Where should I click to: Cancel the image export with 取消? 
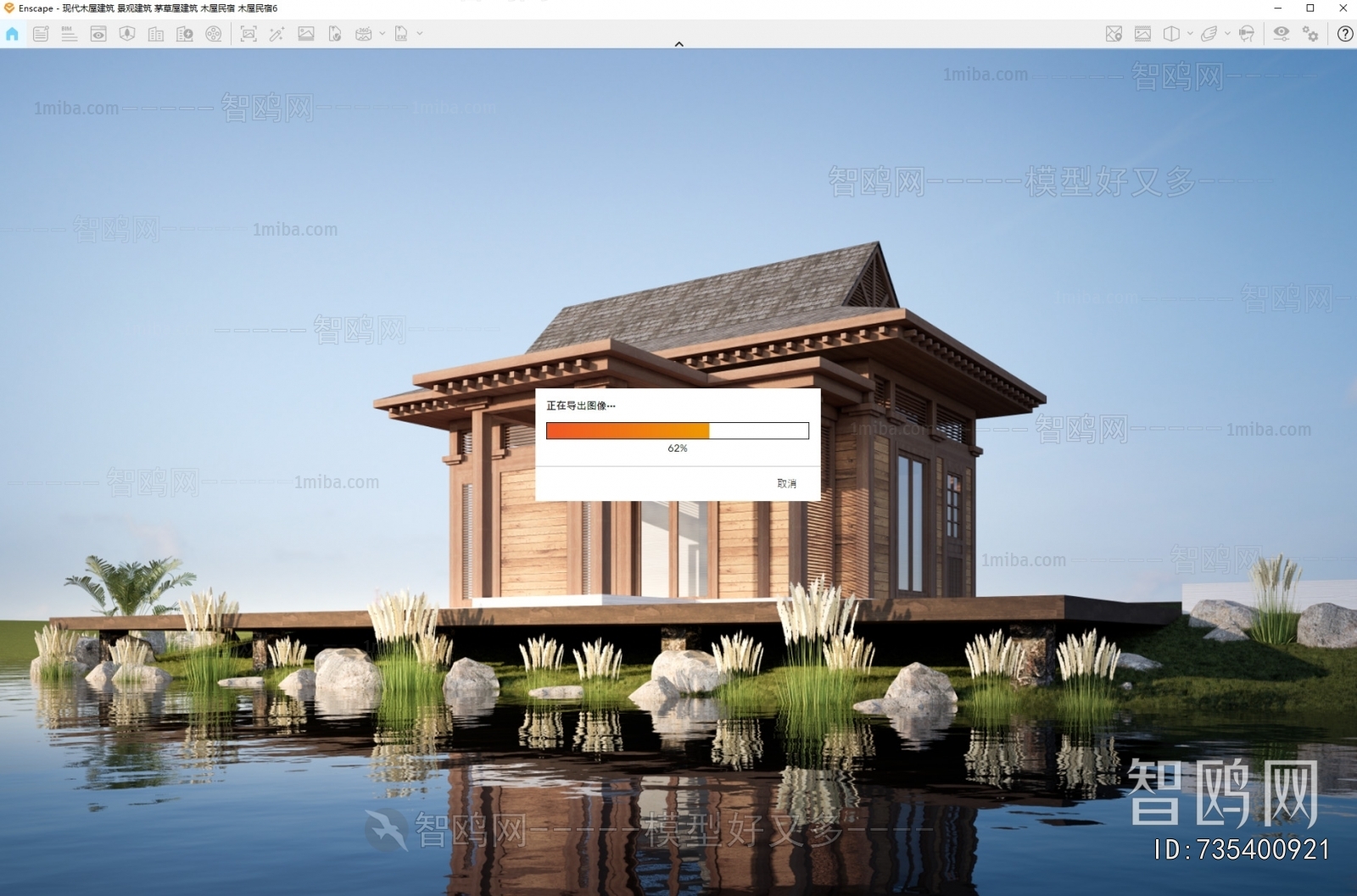tap(785, 482)
